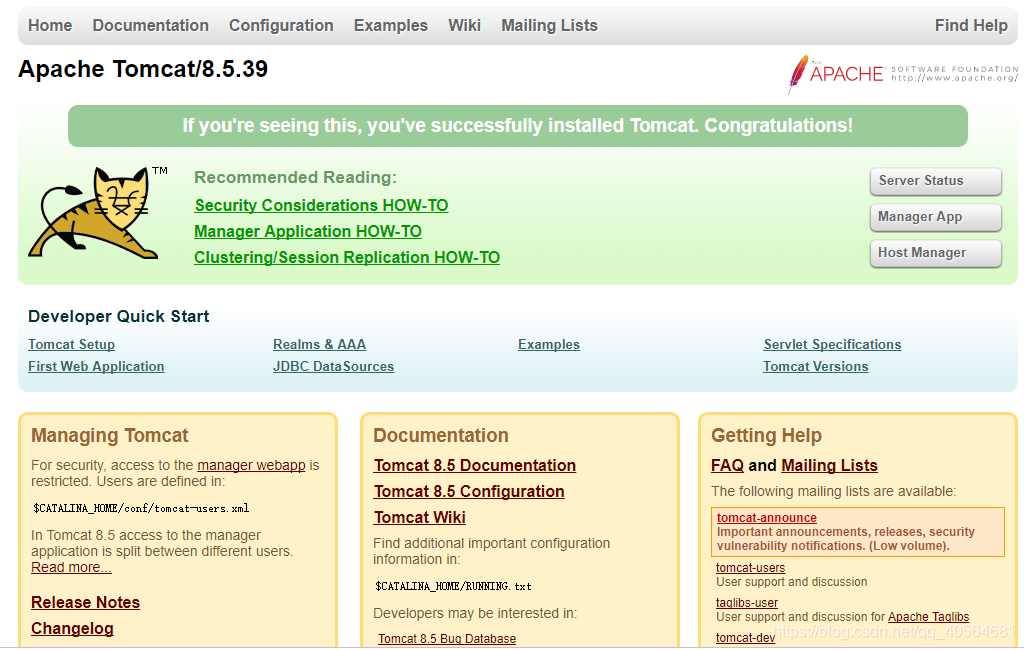Open the Manager App button
This screenshot has height=650, width=1024.
(x=935, y=217)
